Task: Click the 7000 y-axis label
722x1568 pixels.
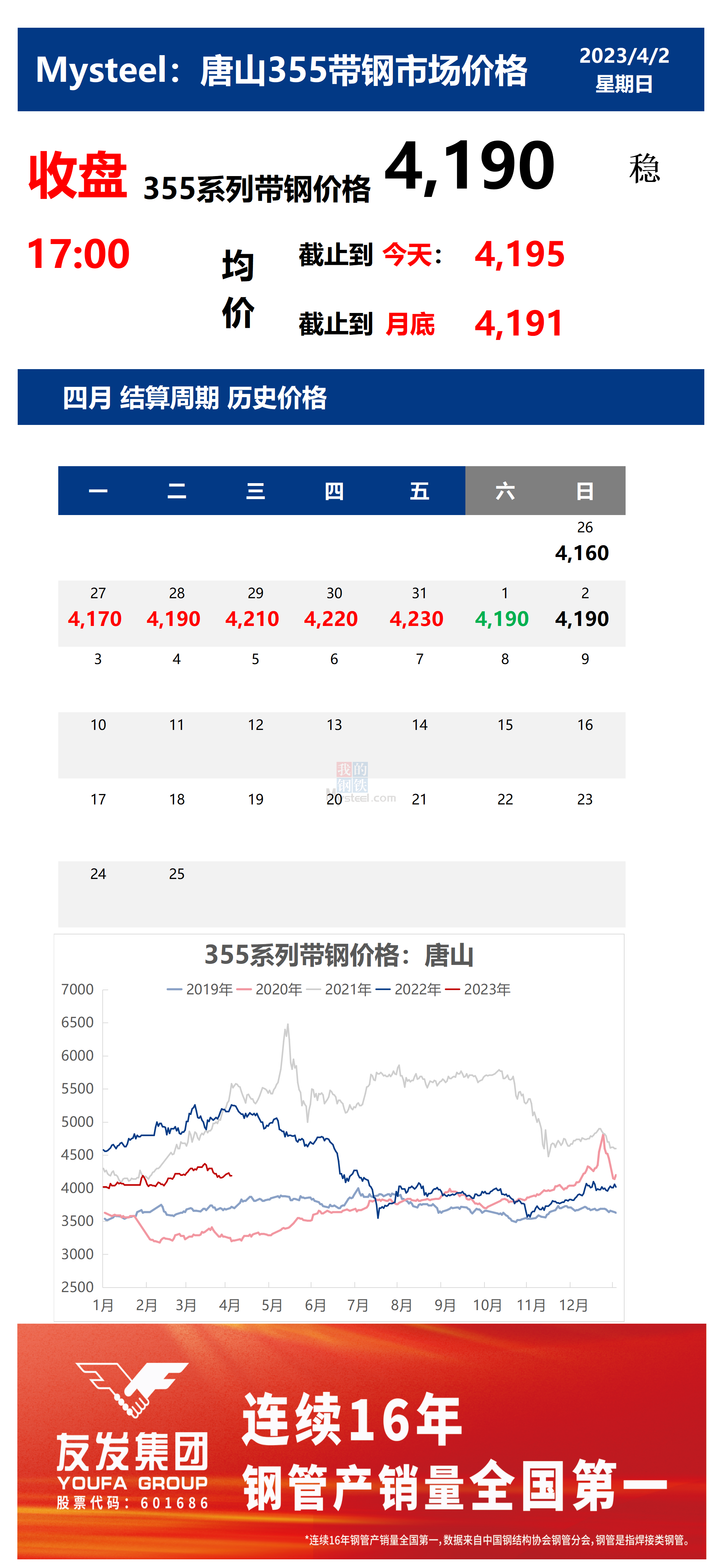Action: tap(77, 990)
